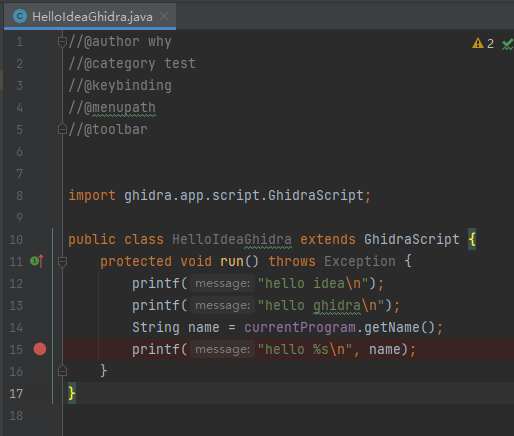This screenshot has width=514, height=436.
Task: Click the message: parameter hint on line 12
Action: click(222, 283)
